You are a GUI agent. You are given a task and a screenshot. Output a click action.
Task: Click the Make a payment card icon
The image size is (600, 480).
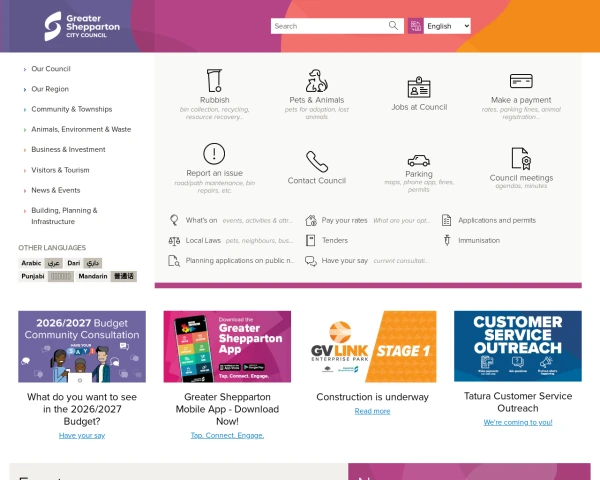pos(521,81)
